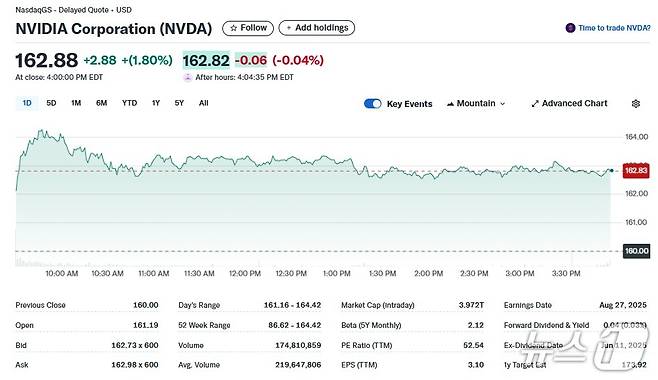
Task: Click the red 162.83 current price marker
Action: (x=636, y=171)
